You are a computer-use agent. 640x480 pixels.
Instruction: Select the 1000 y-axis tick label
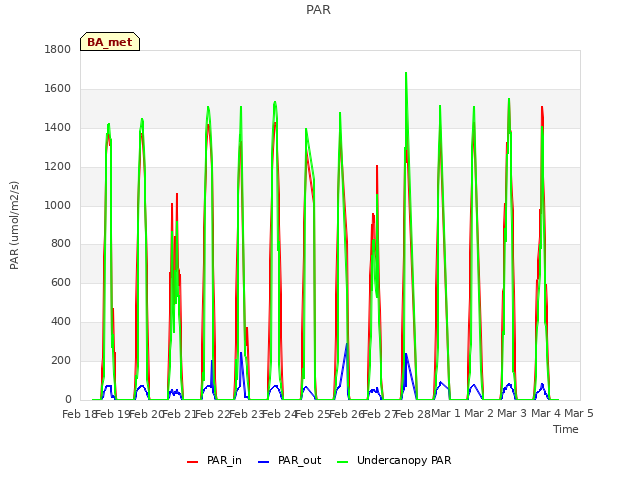click(x=58, y=205)
